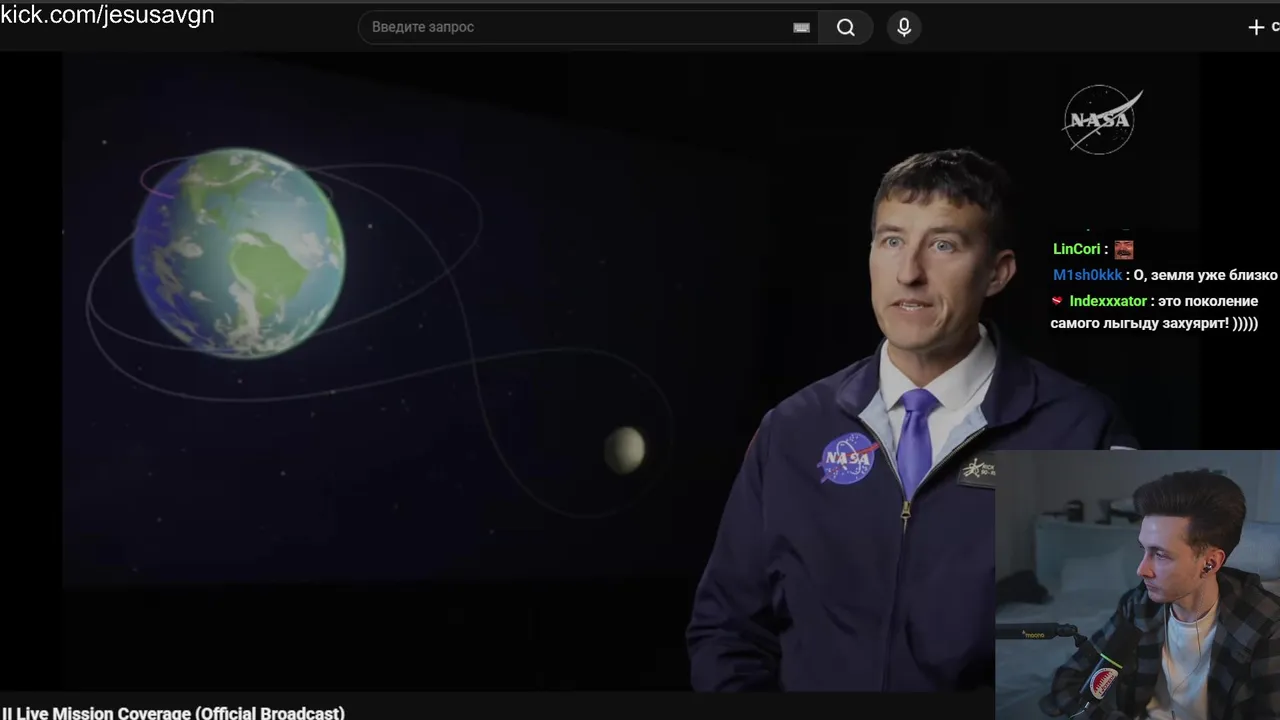Click the badge icon next to Indexxxator
Screen dimensions: 1280x720
(x=1057, y=301)
